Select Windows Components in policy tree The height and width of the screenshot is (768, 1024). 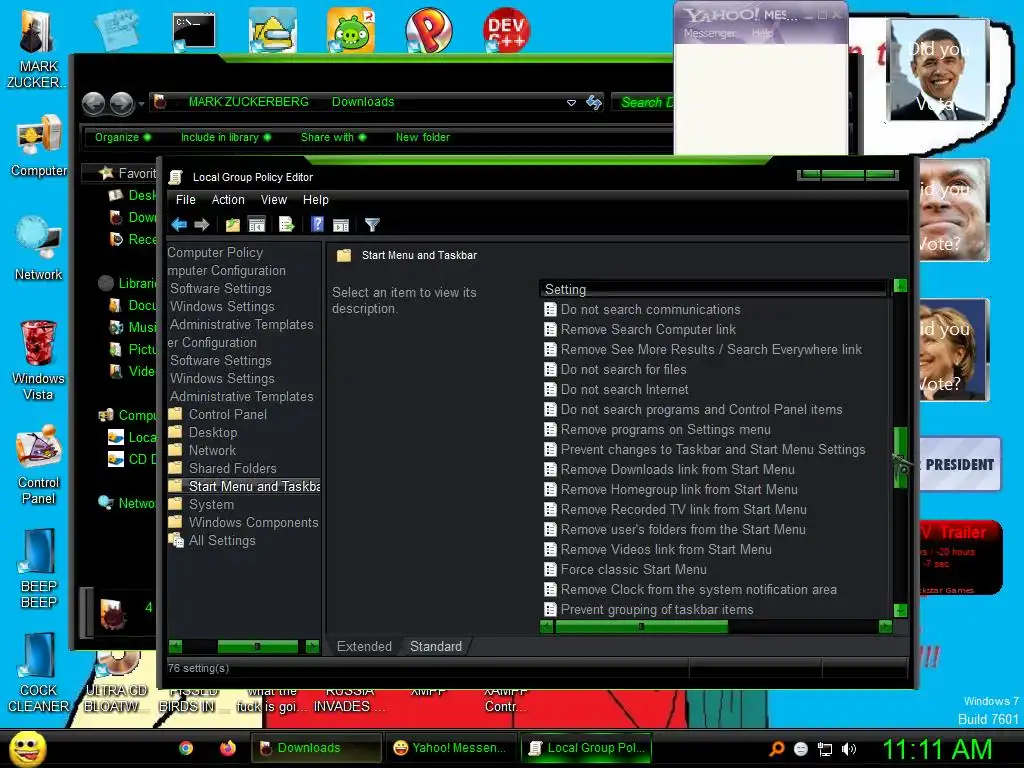(253, 522)
